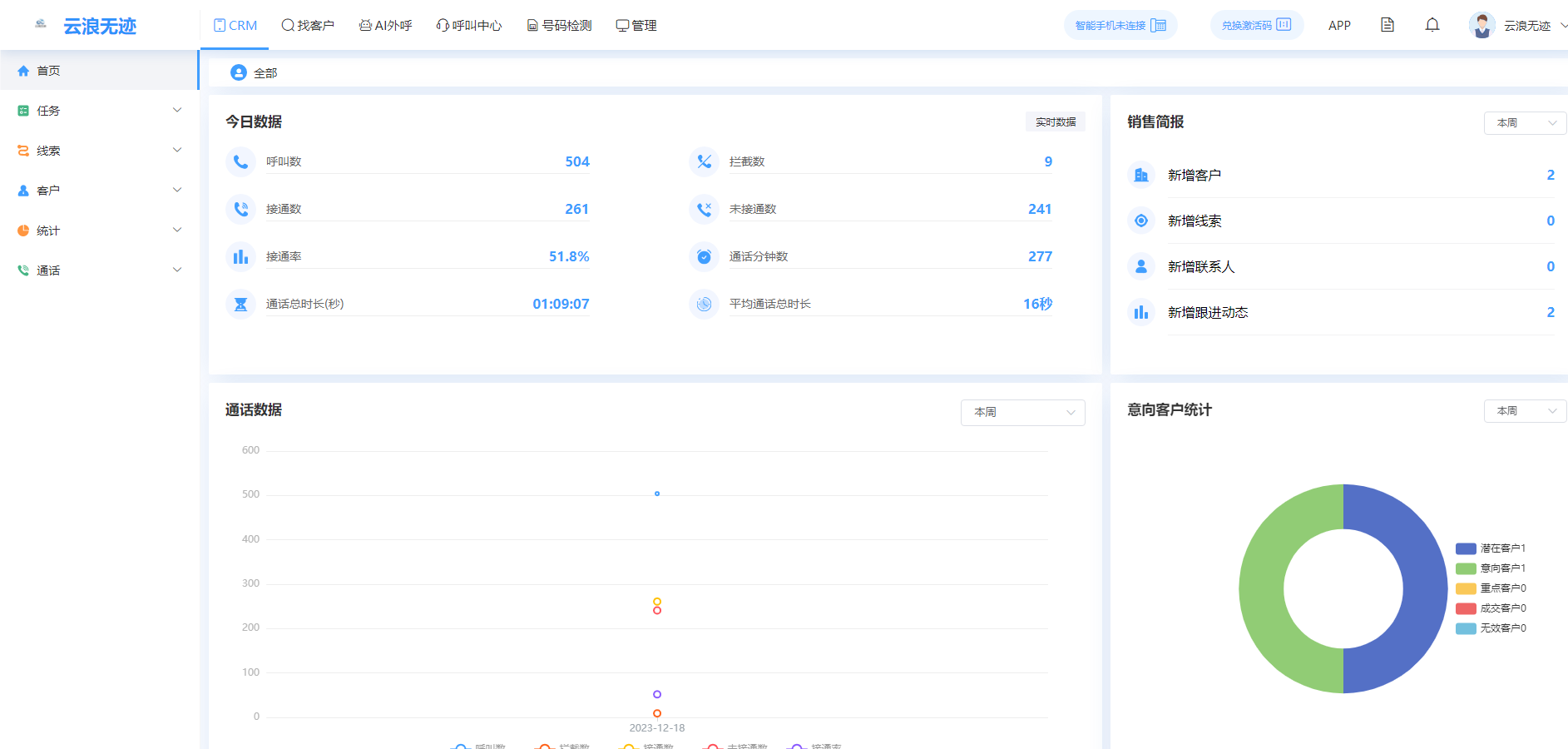
Task: Click the yellow 重点客户 legend swatch
Action: [1466, 588]
